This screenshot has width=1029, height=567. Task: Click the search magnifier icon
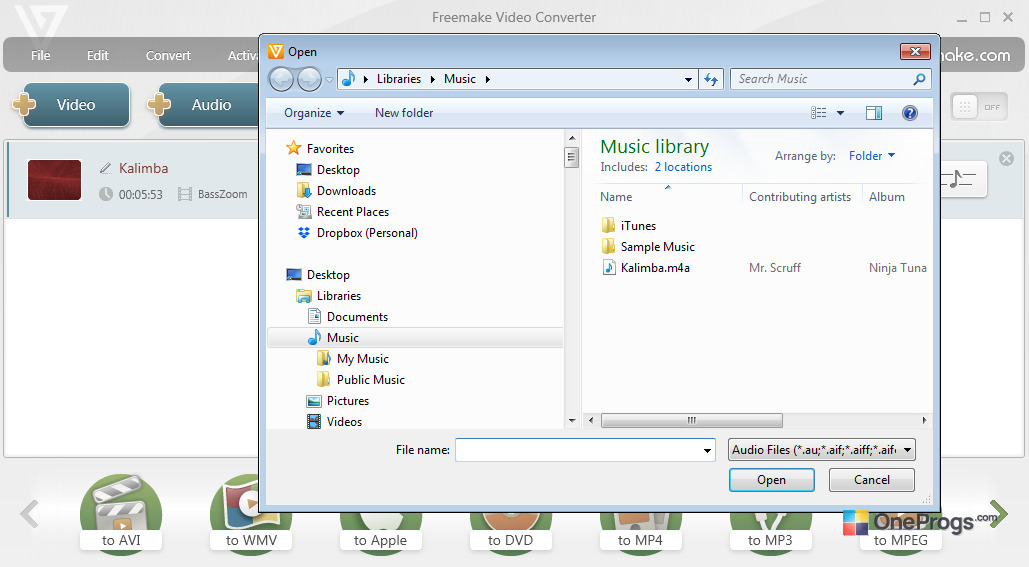pos(919,79)
